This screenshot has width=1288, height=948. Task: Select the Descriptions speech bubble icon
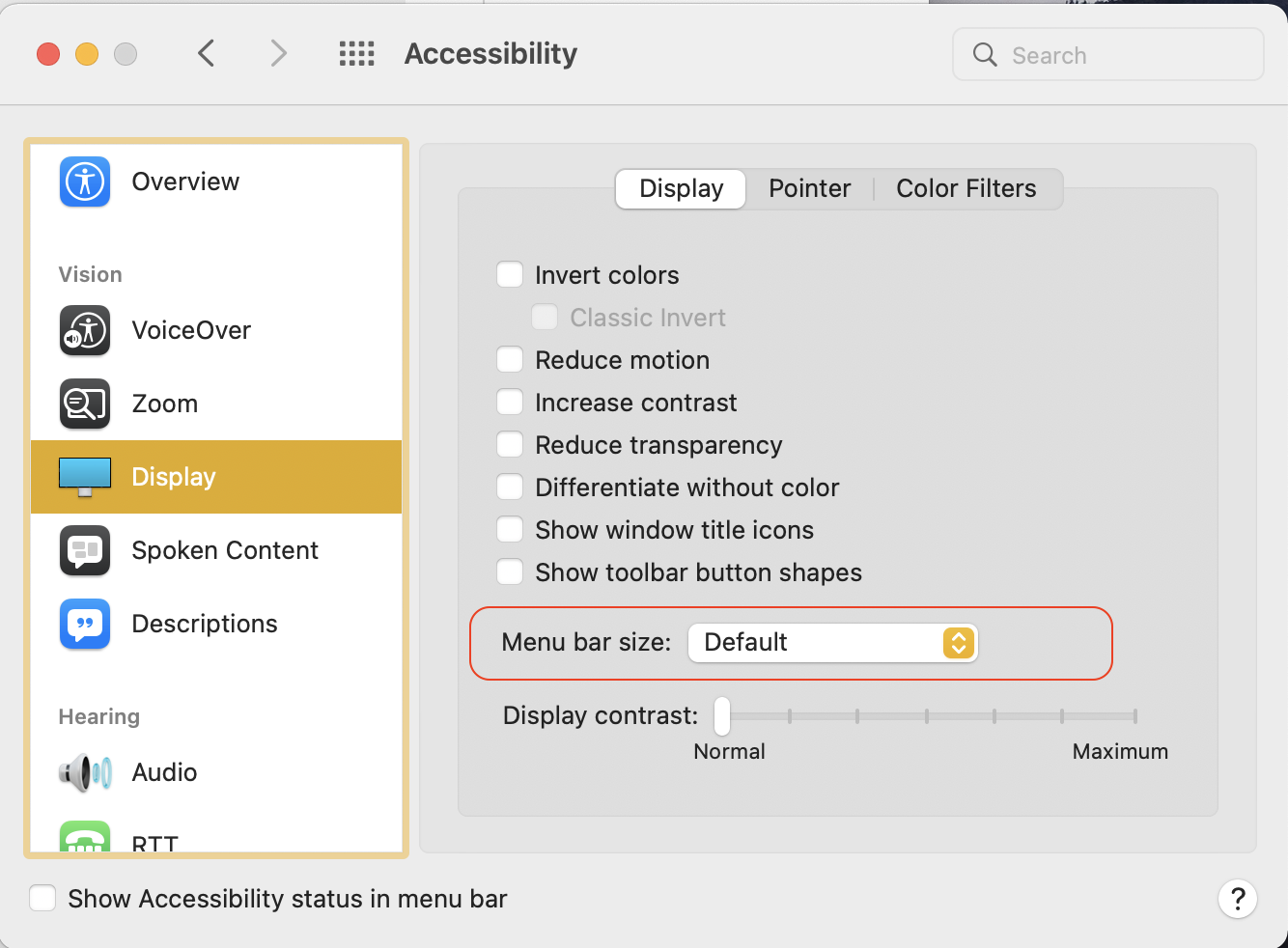(85, 624)
